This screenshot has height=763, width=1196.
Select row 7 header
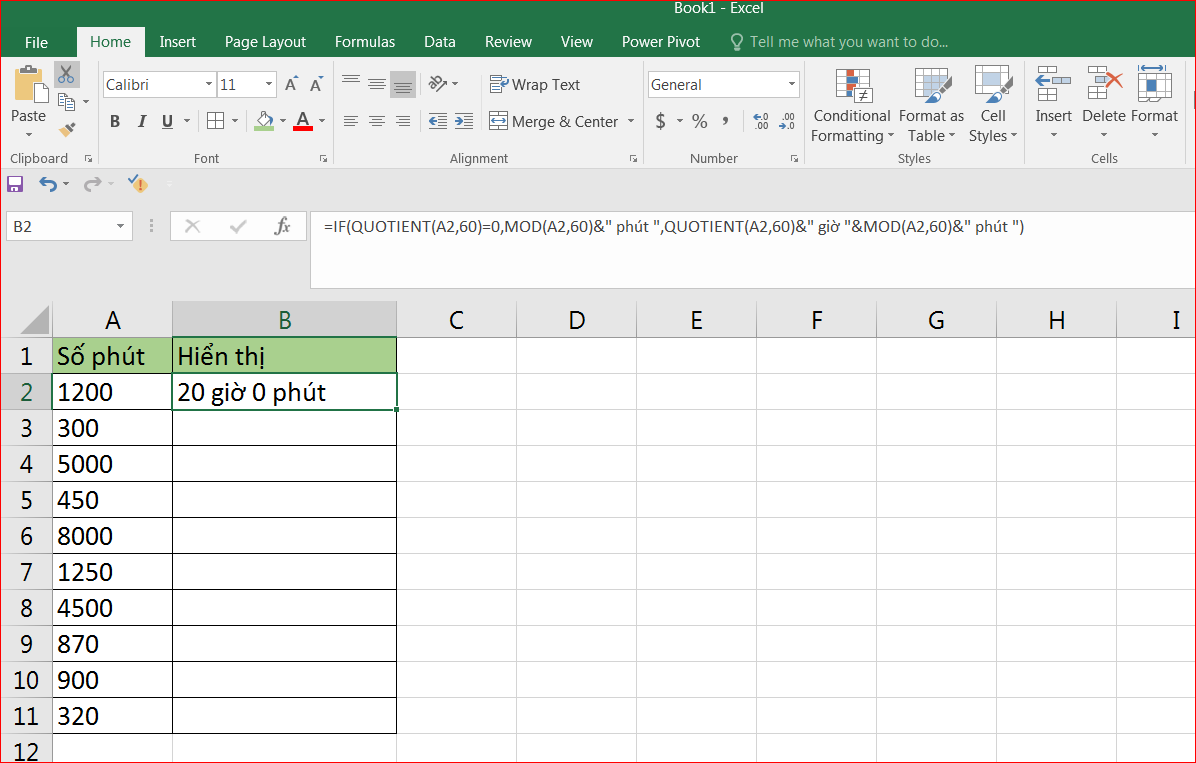(26, 571)
